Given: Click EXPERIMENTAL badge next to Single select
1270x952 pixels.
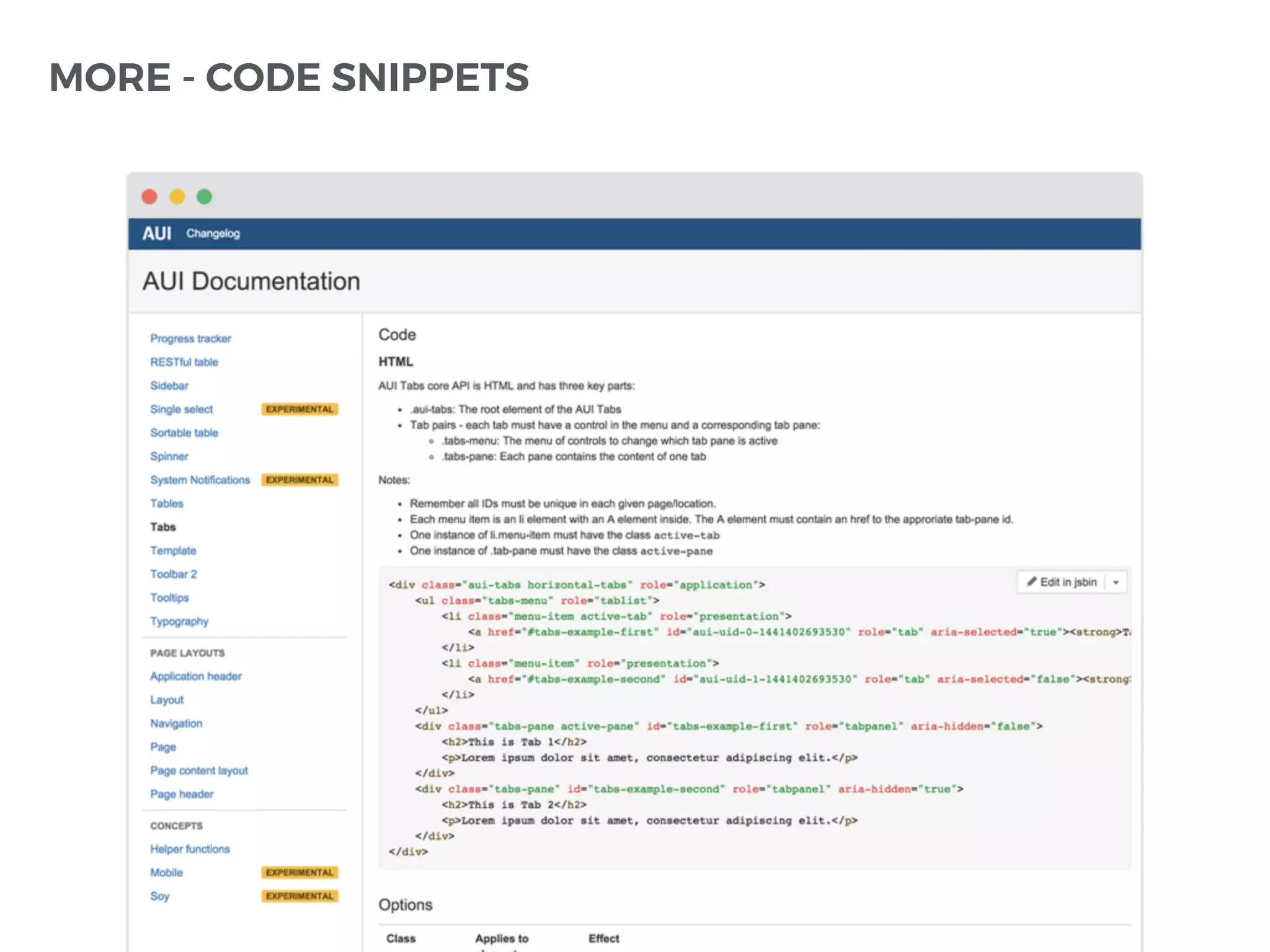Looking at the screenshot, I should tap(300, 409).
